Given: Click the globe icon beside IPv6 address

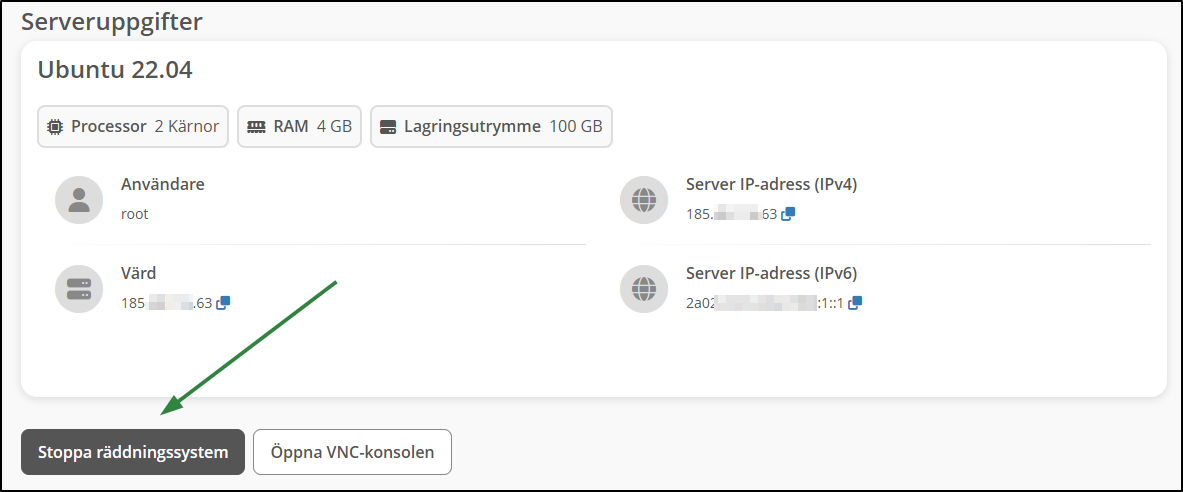Looking at the screenshot, I should (x=644, y=288).
